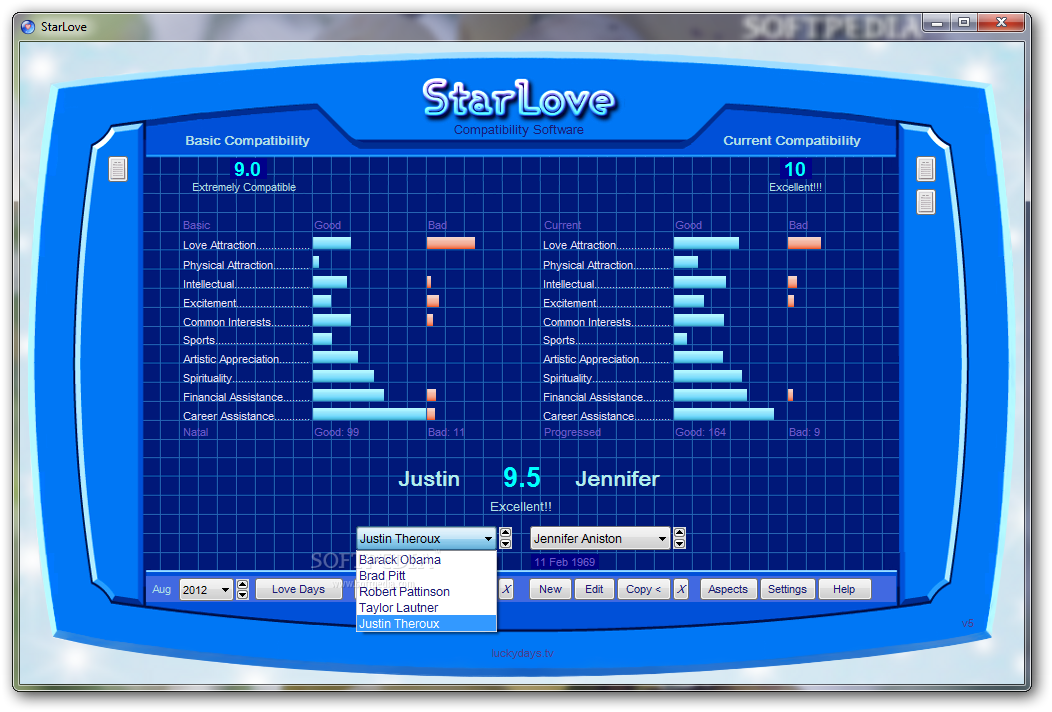Maximize the StarLove window
Viewport: 1052px width, 712px height.
click(964, 23)
